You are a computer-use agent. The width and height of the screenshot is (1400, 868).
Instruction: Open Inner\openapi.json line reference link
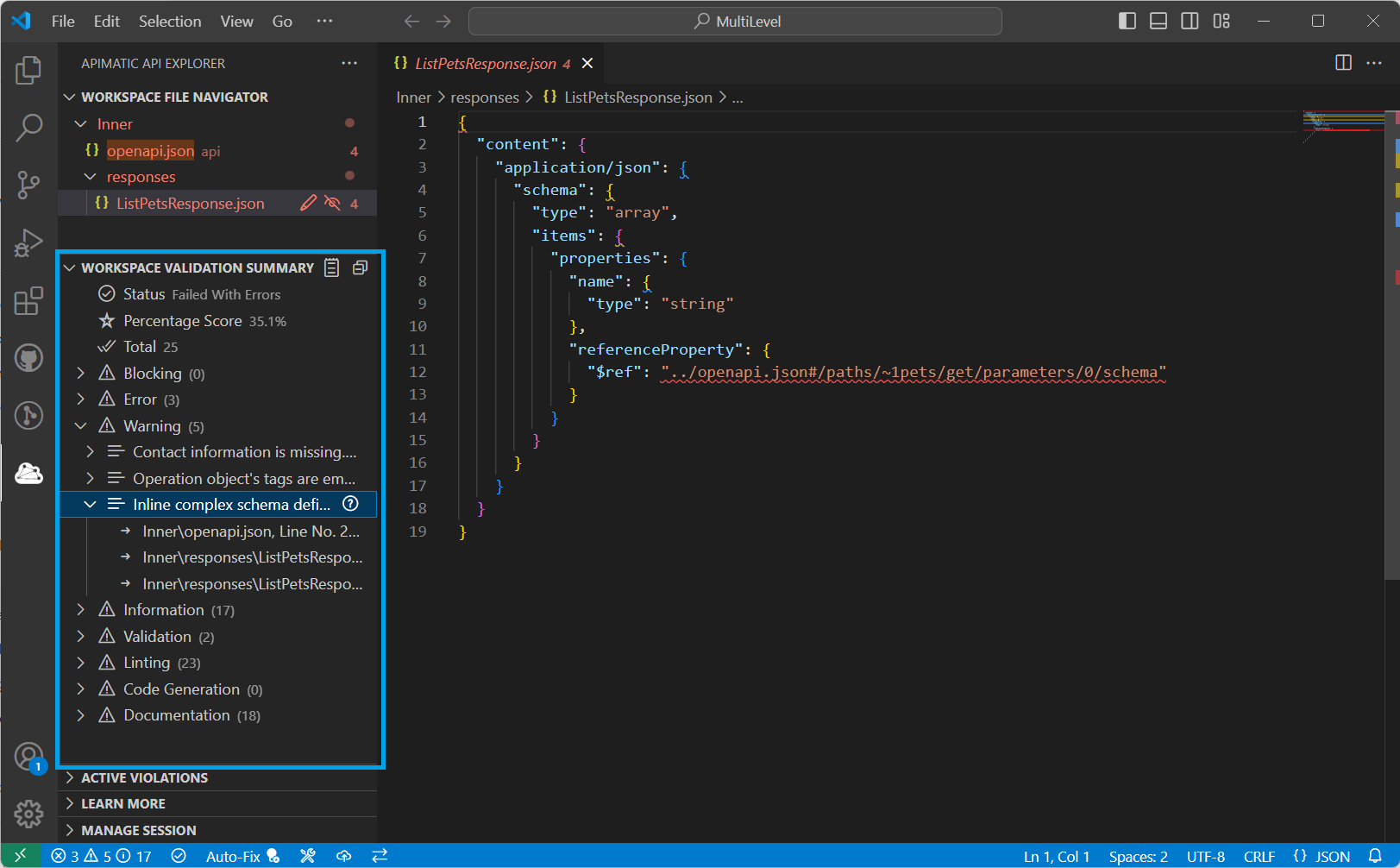[251, 531]
